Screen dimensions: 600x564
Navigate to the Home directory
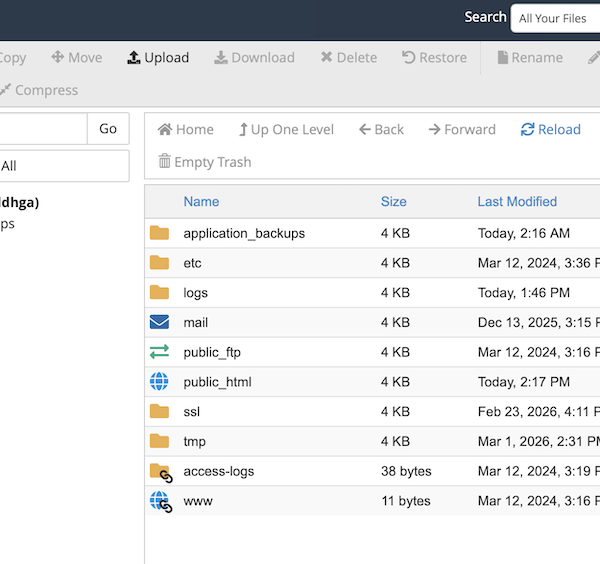point(186,129)
